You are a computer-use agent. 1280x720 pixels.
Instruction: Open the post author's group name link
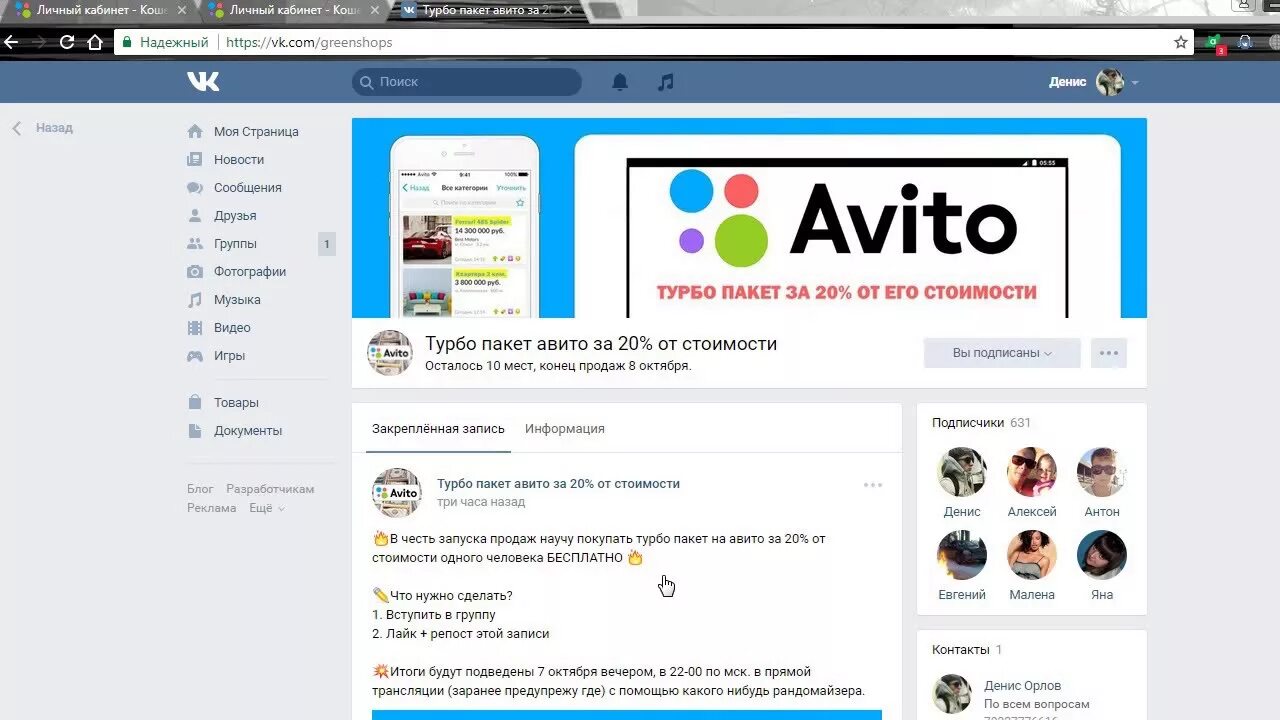(x=558, y=484)
